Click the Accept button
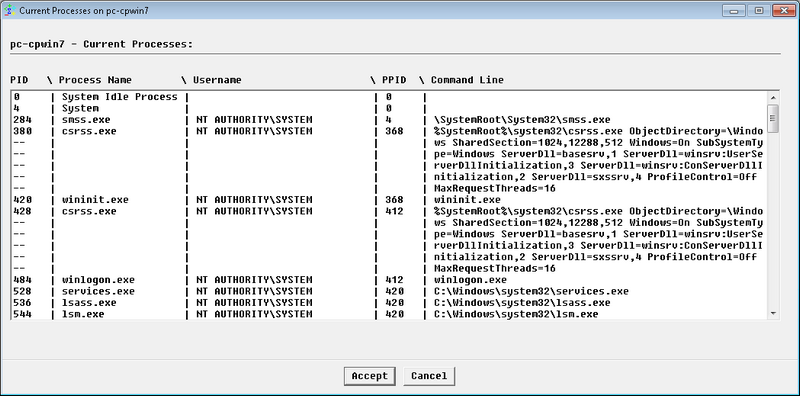800x396 pixels. [369, 376]
